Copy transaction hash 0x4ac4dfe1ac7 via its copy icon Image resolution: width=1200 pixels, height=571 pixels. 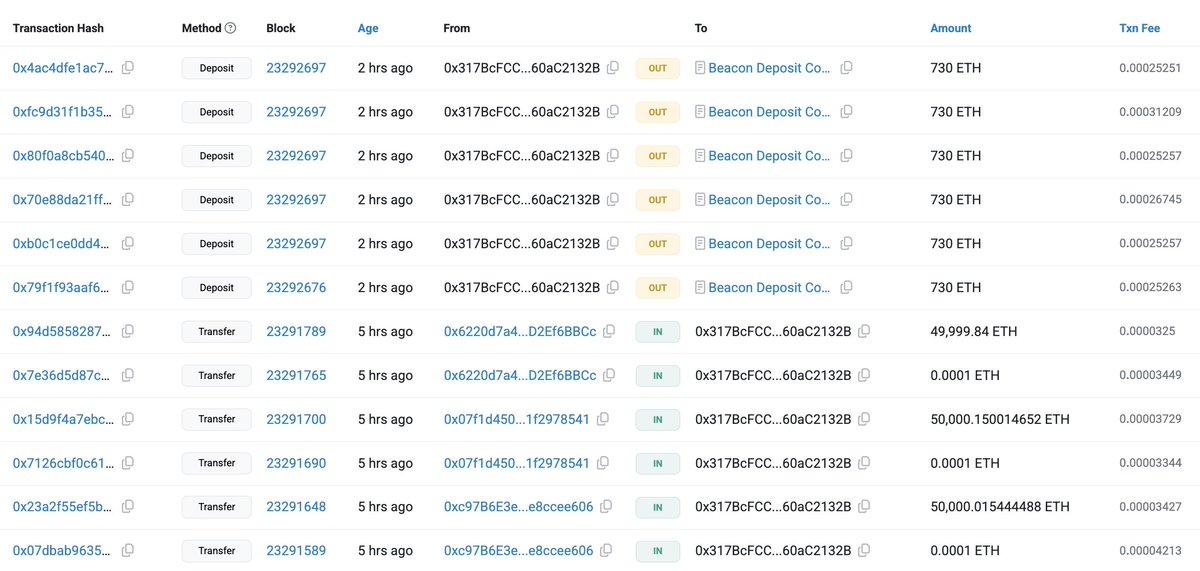click(128, 68)
